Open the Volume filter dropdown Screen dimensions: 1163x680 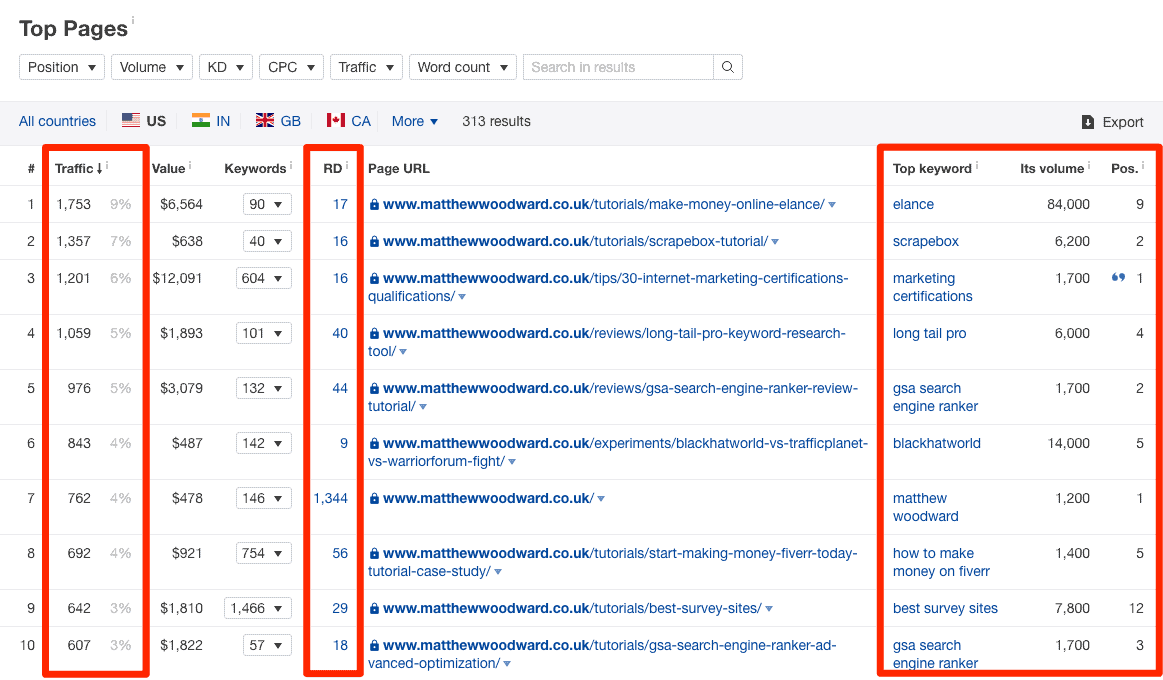point(152,67)
